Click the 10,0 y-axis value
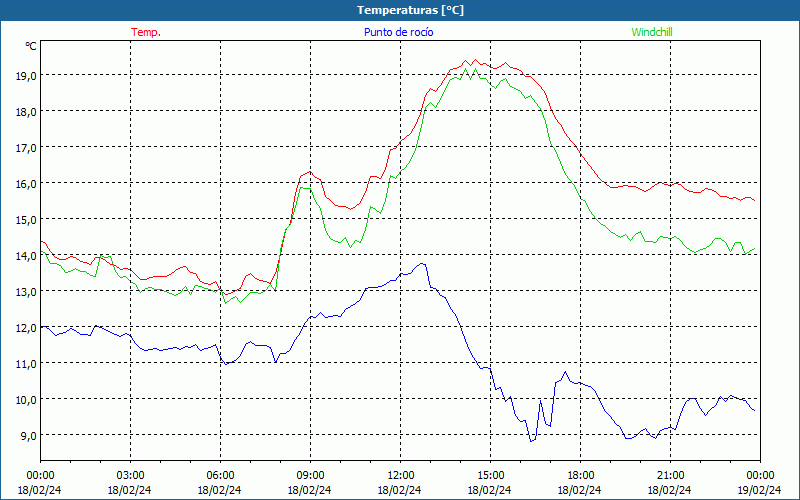The height and width of the screenshot is (500, 800). (x=26, y=399)
